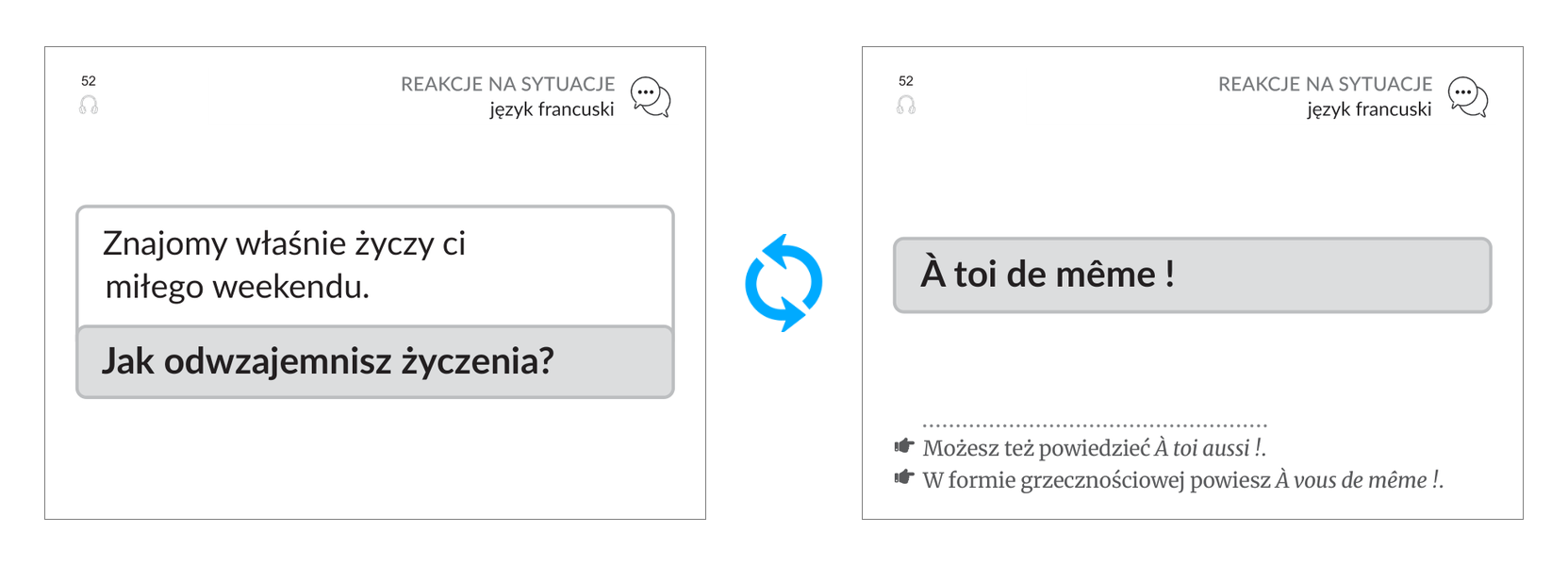Select the 'À toi de même !' answer box
The image size is (1568, 566).
(1193, 275)
